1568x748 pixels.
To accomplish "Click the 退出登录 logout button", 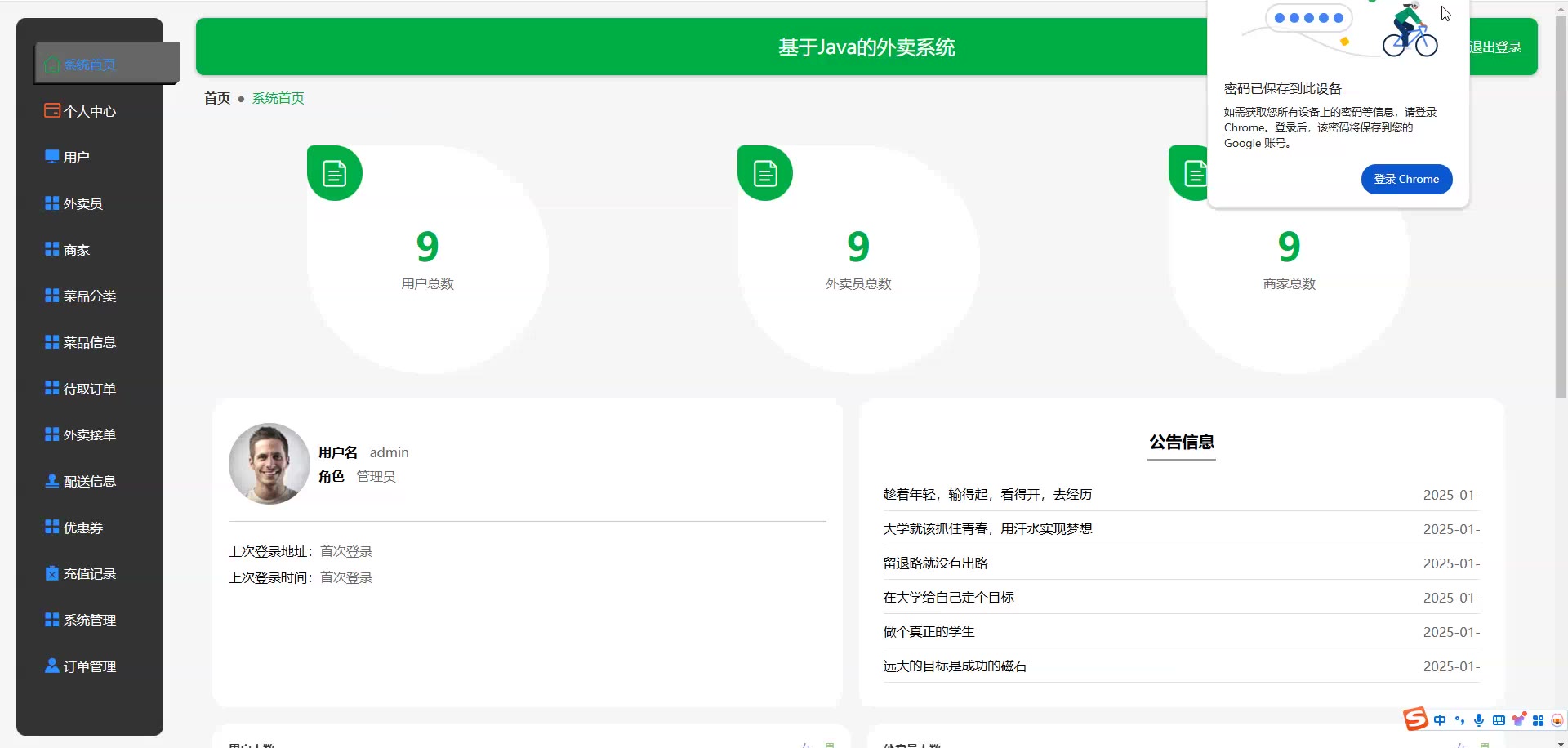I will pos(1496,47).
